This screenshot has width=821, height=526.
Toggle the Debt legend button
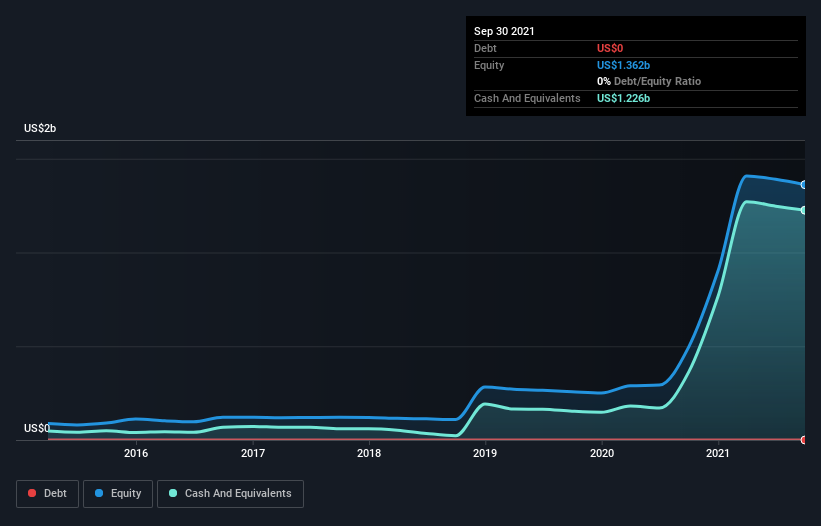click(x=47, y=494)
